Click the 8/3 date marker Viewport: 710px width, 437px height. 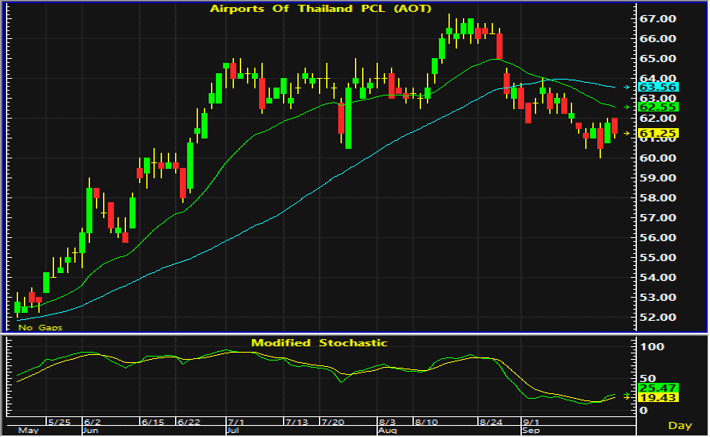coord(388,422)
